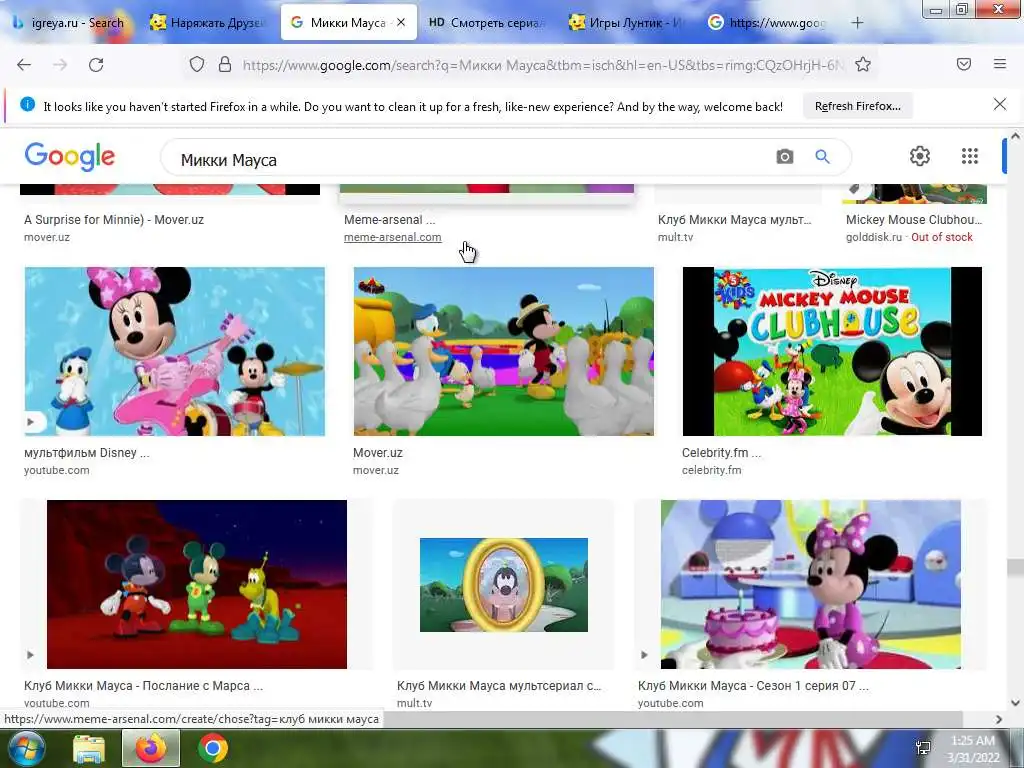Image resolution: width=1024 pixels, height=768 pixels.
Task: Click the network icon in system tray
Action: 923,748
